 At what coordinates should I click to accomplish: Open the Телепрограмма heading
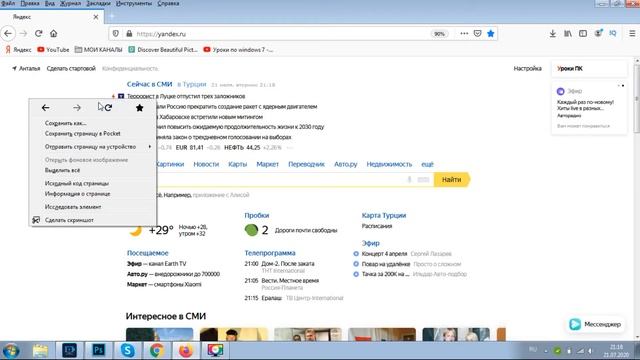pos(270,253)
